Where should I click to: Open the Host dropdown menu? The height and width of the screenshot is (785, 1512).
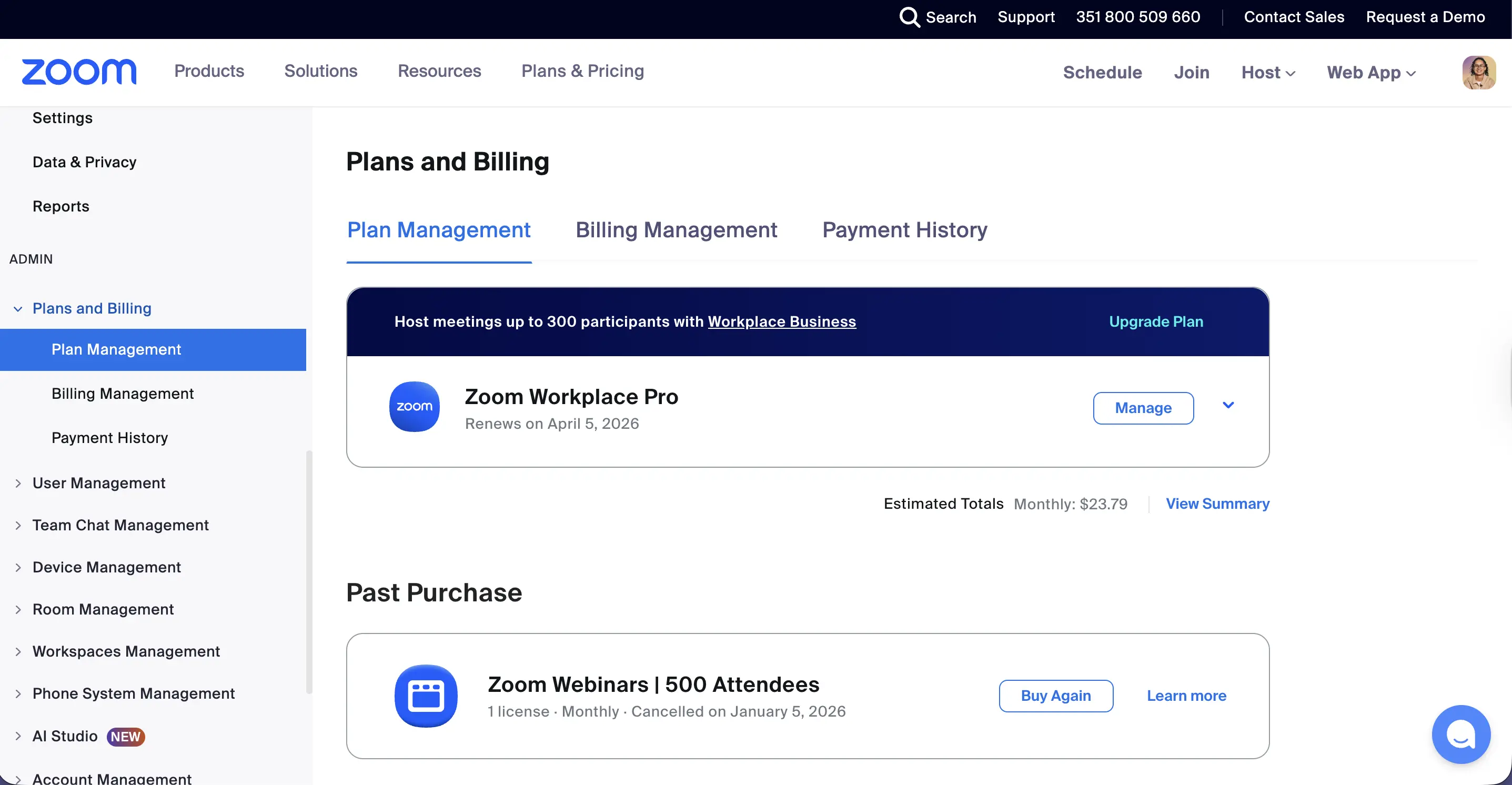1268,72
